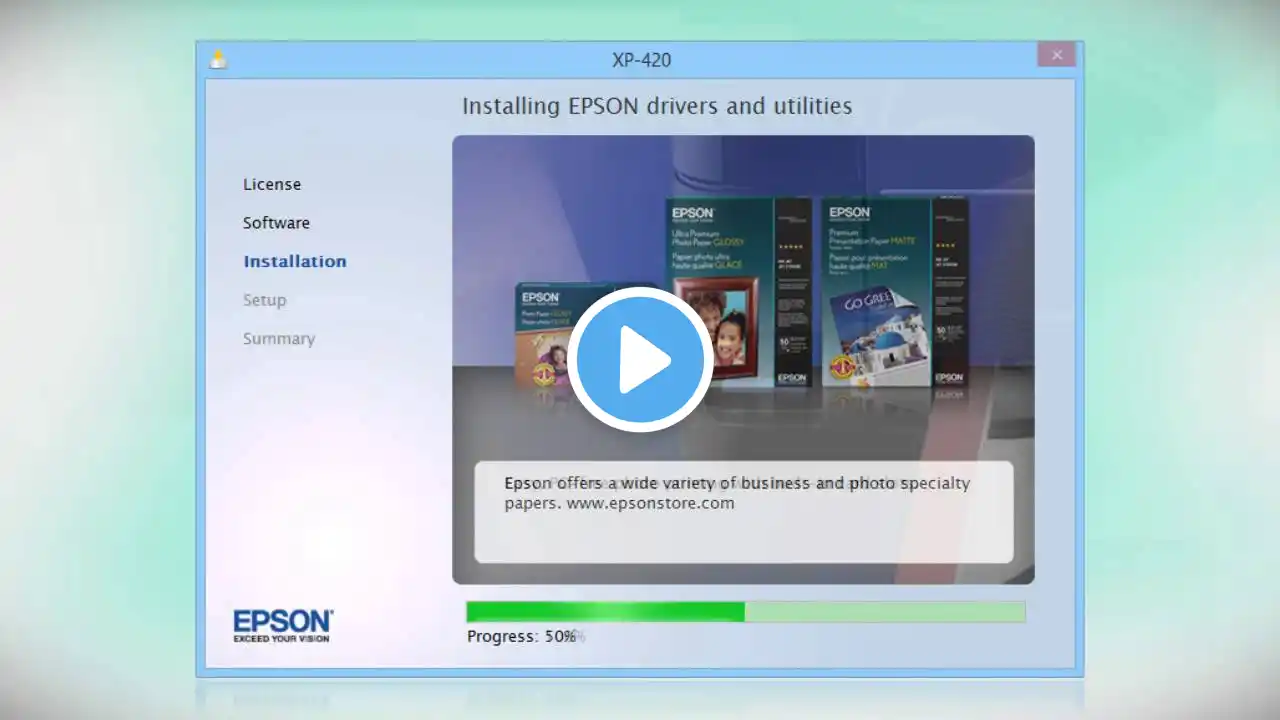Click the green installation progress bar

pos(745,612)
